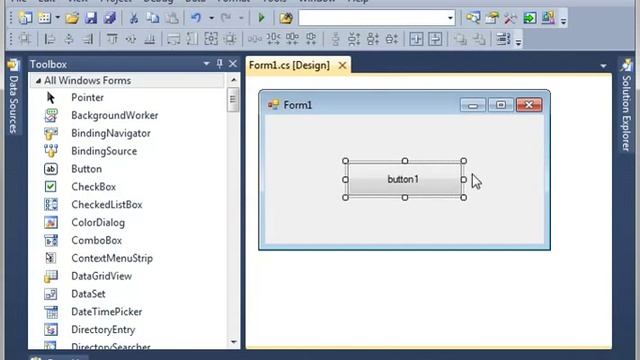This screenshot has height=360, width=640.
Task: Click the Add New Item icon
Action: (x=44, y=18)
